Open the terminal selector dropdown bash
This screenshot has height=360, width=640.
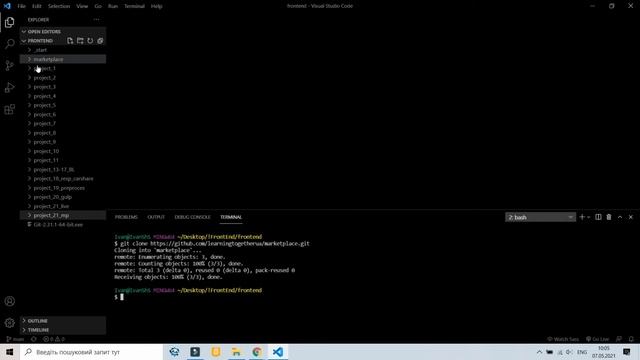[540, 217]
